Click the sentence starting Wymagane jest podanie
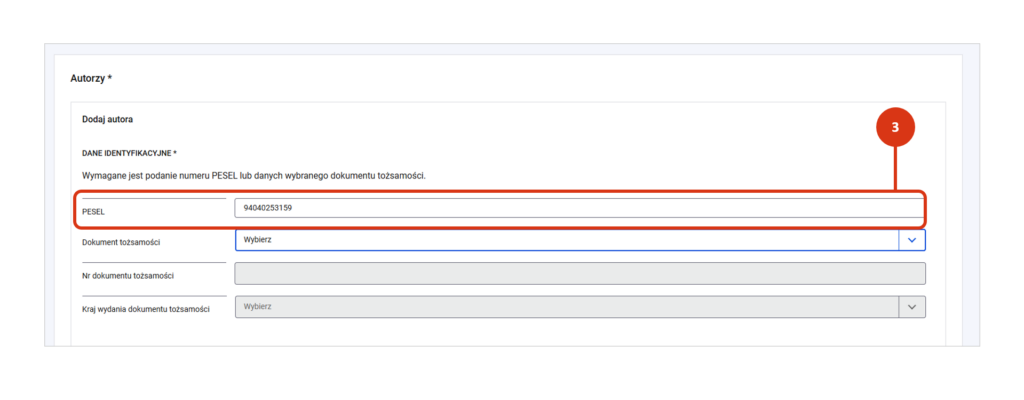 pos(254,176)
